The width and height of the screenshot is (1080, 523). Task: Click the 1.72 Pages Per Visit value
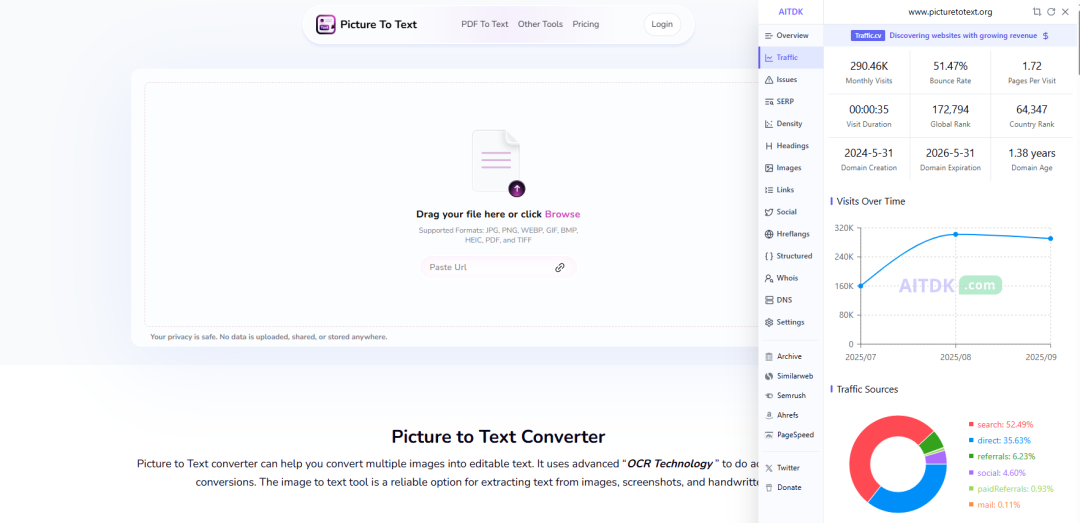coord(1032,66)
